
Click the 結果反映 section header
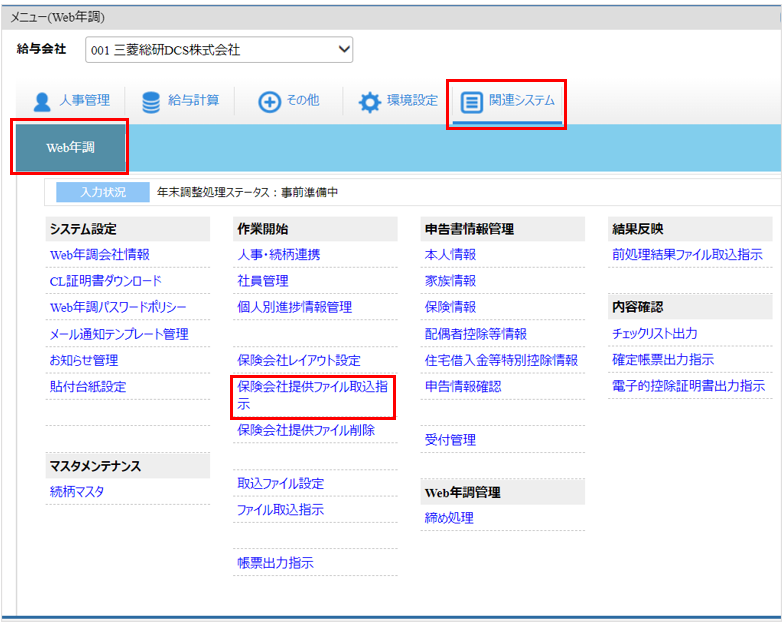(x=690, y=229)
